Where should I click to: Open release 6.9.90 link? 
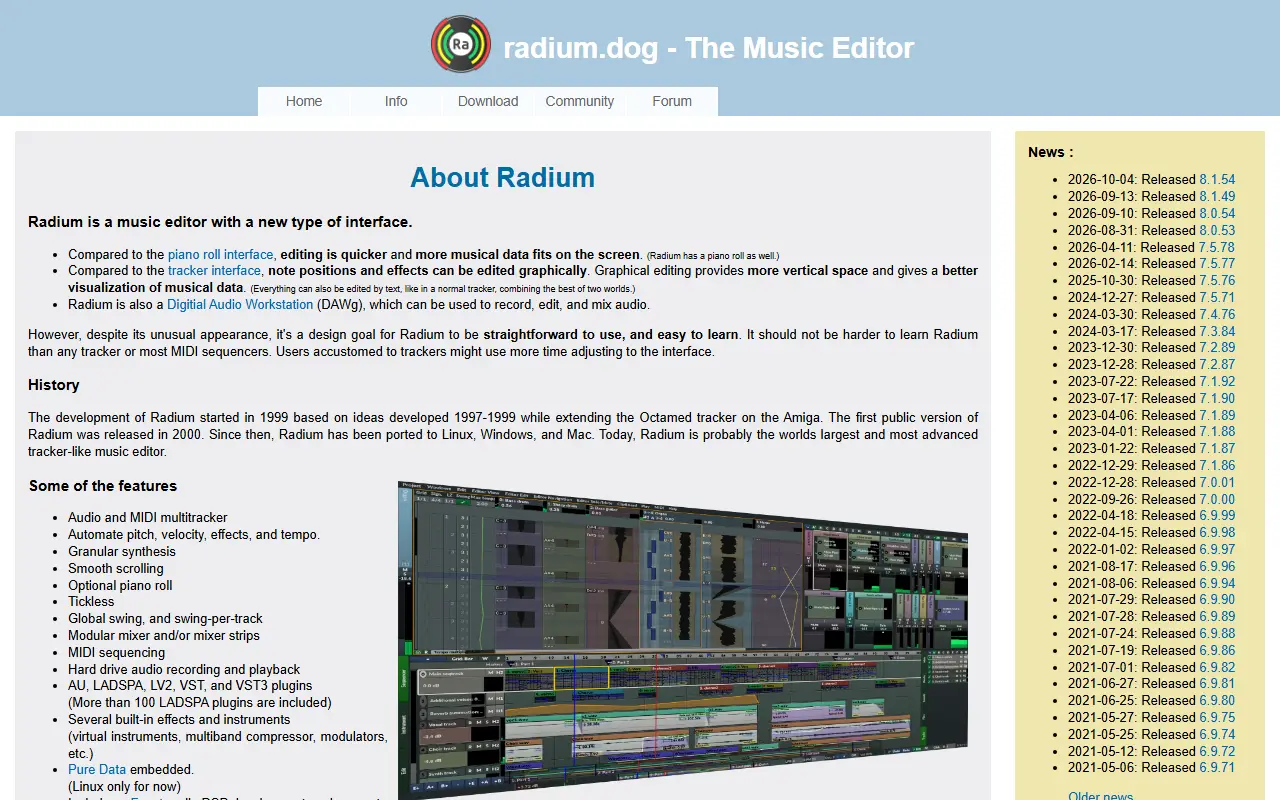coord(1217,600)
